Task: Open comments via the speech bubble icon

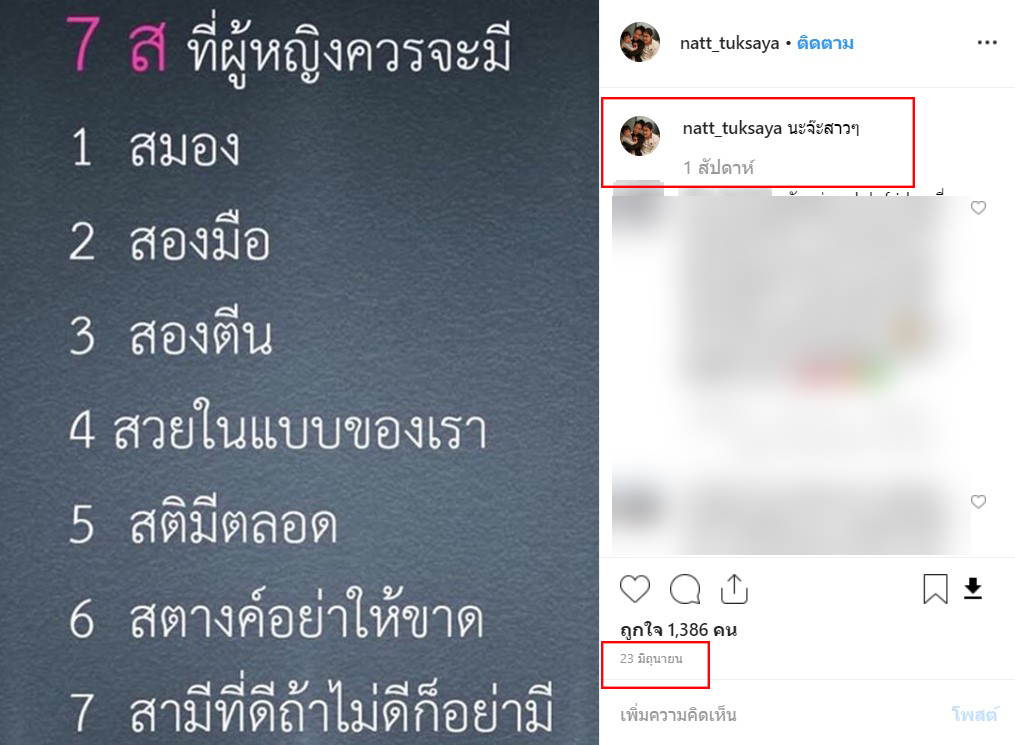Action: tap(684, 589)
